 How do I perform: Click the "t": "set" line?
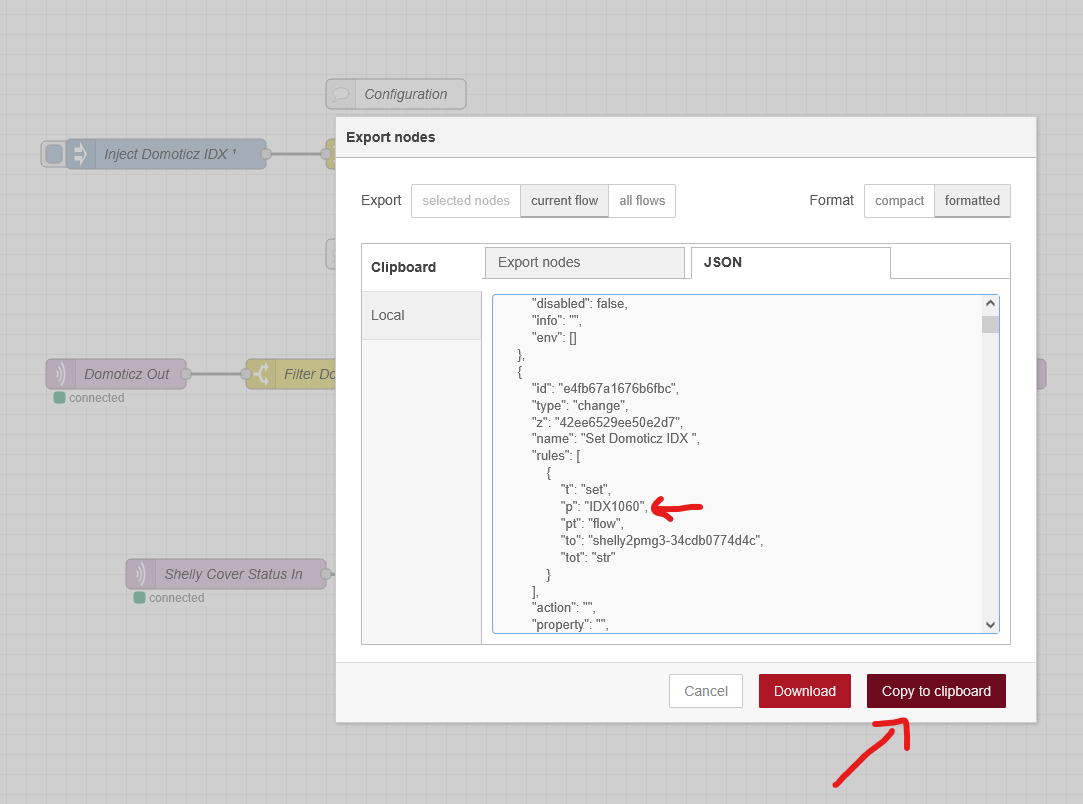coord(585,490)
